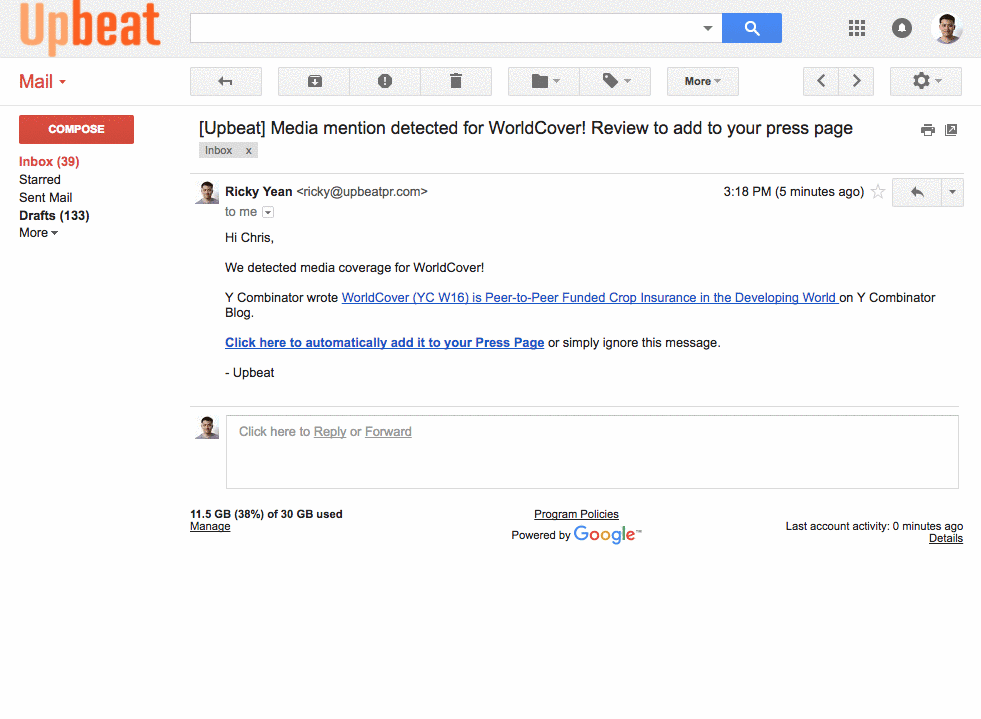Open the Labels tag dropdown

(615, 81)
